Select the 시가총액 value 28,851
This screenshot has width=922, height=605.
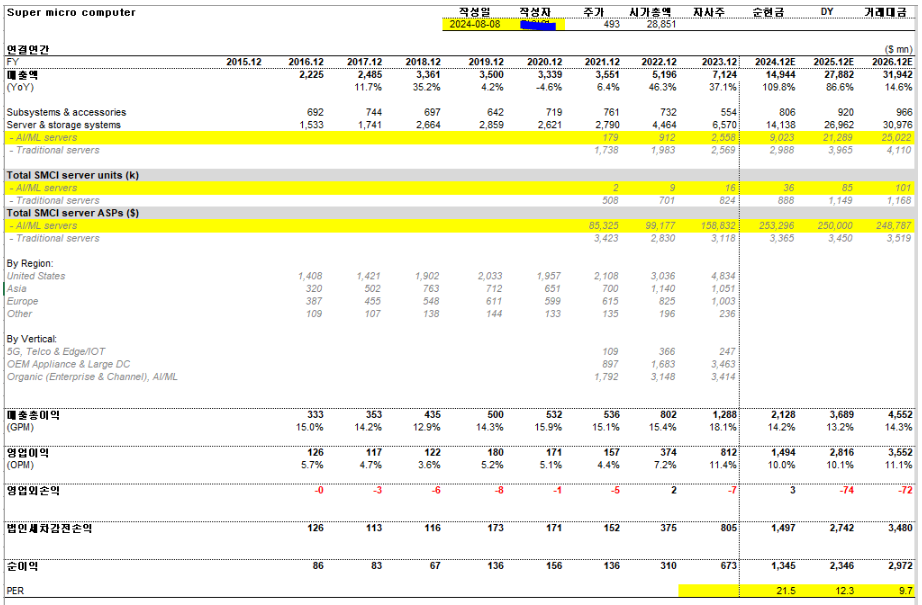click(x=661, y=24)
